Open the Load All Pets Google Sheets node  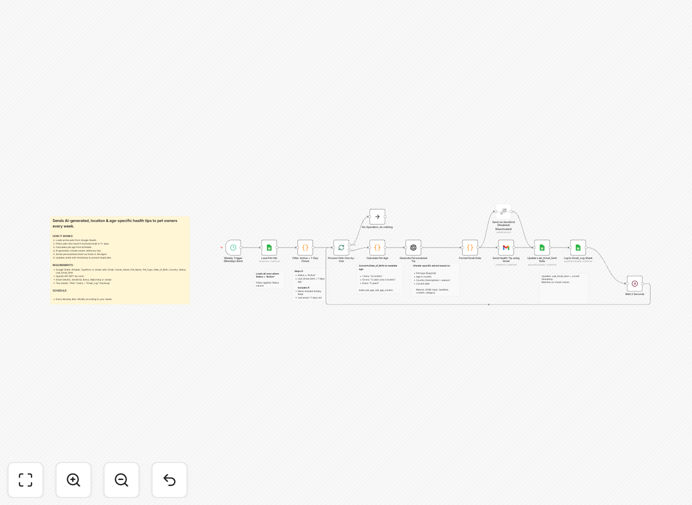[269, 248]
